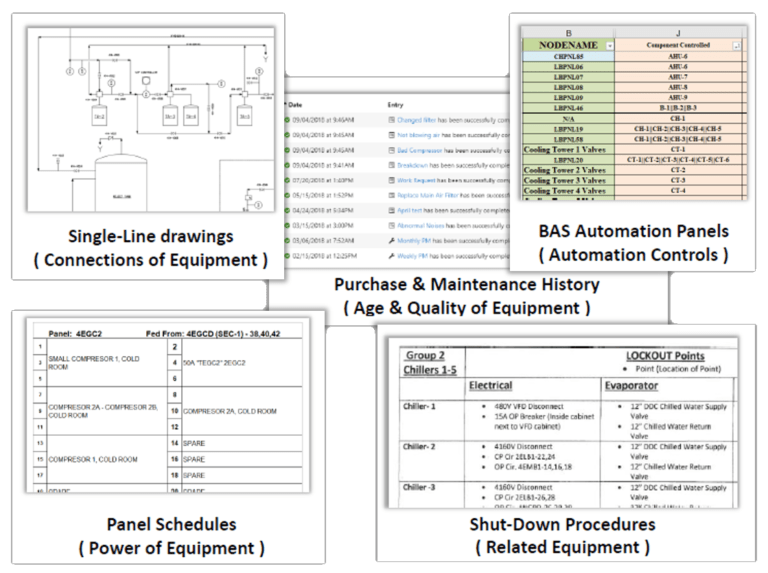The image size is (768, 573).
Task: Click 'SMALL COMPRESOR 1, COLD ROOM' panel entry
Action: [x=94, y=362]
